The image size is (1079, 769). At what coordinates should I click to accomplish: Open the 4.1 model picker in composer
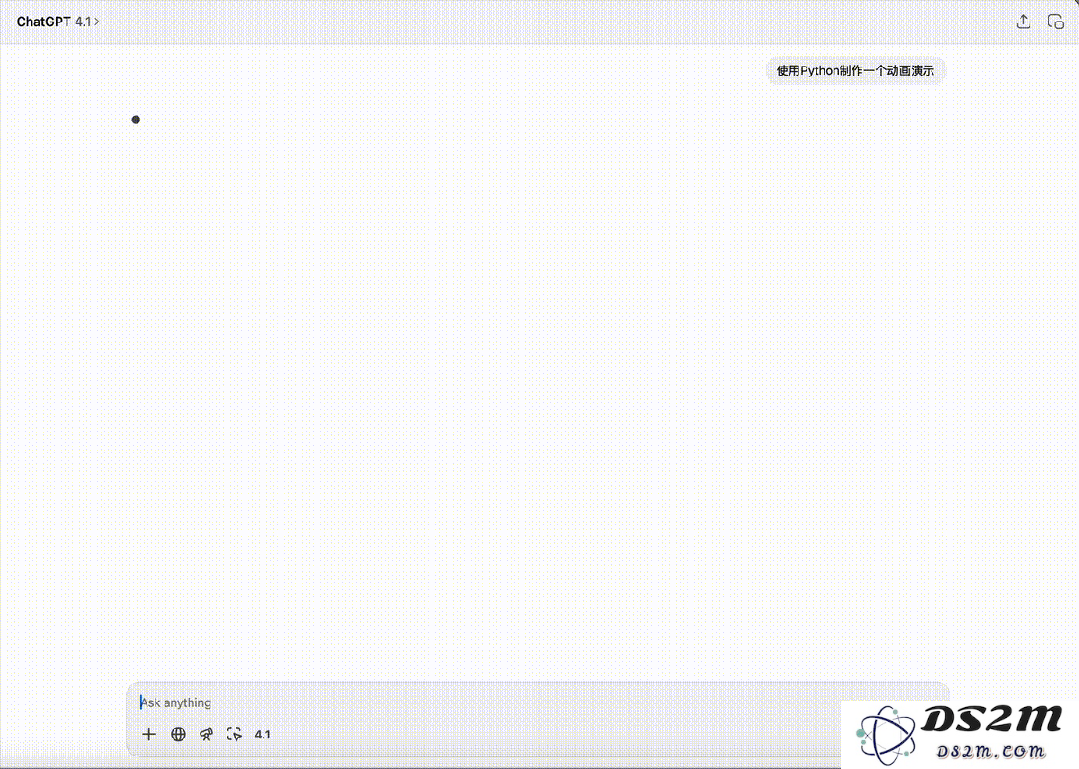[262, 734]
